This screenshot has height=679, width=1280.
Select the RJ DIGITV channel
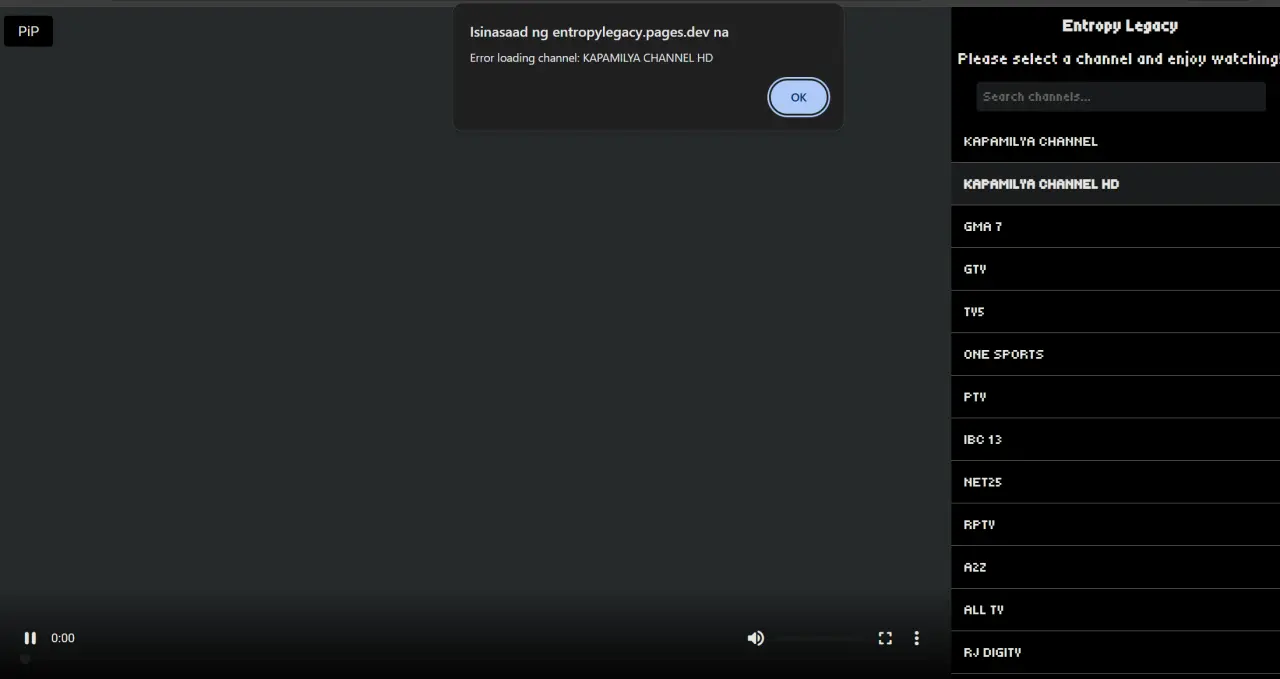point(1115,652)
